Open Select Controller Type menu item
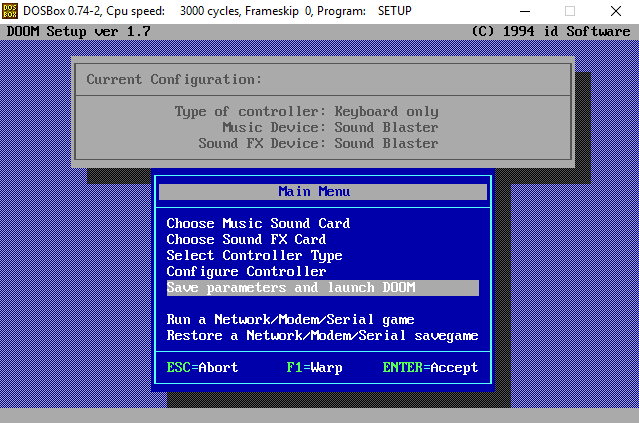The width and height of the screenshot is (639, 423). tap(254, 256)
